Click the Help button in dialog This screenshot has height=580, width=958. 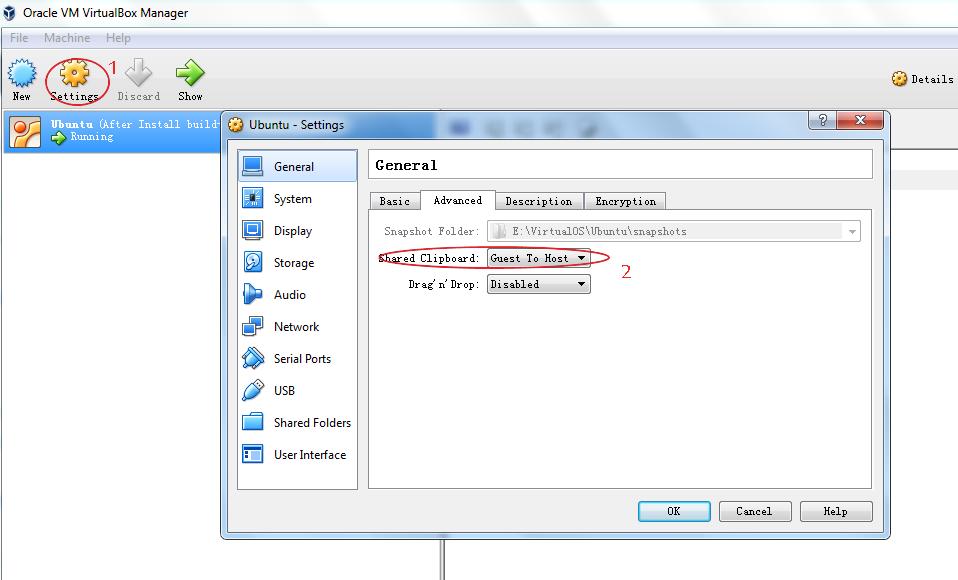click(x=836, y=512)
